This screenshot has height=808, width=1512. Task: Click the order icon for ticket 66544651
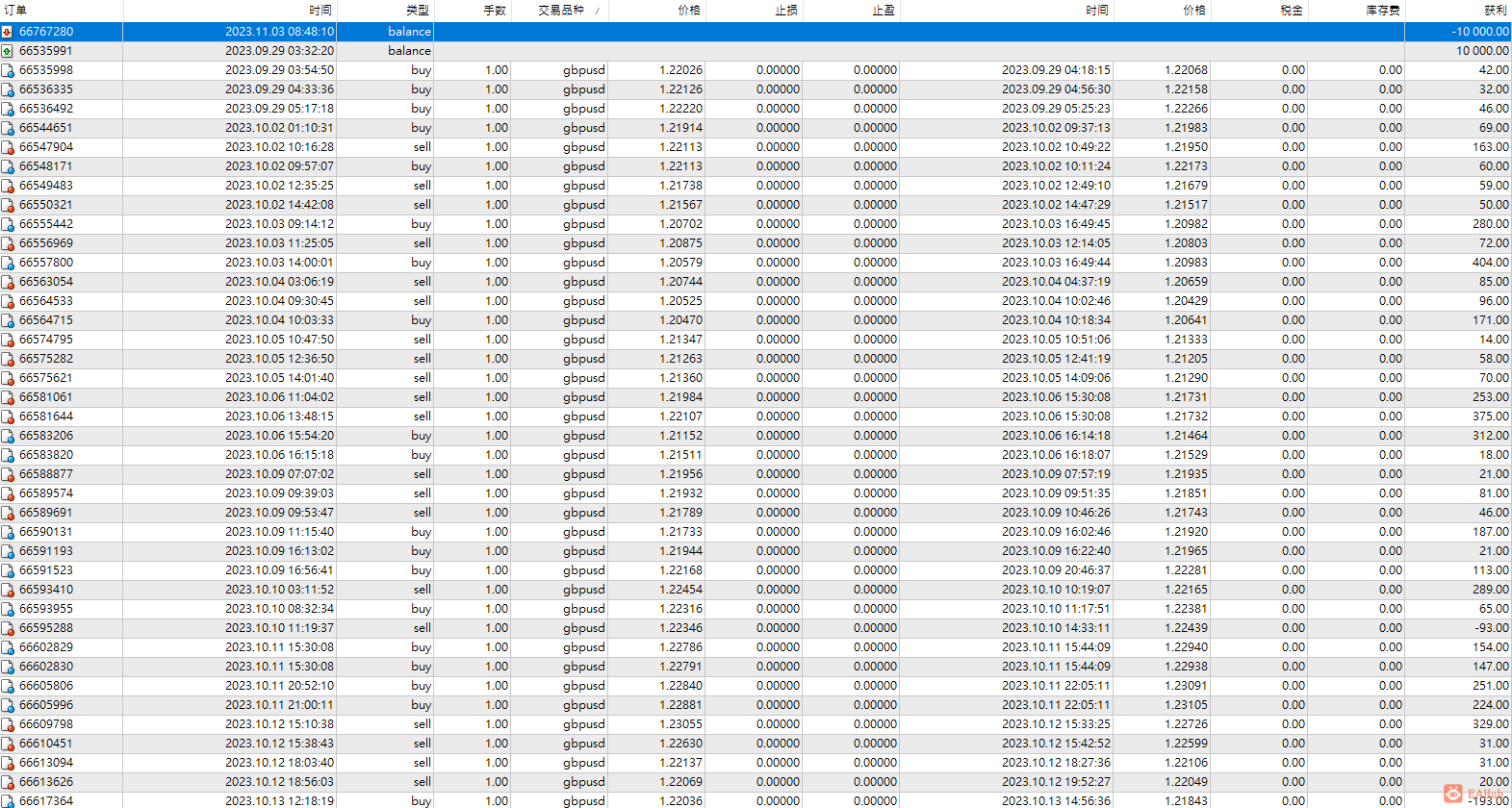tap(7, 128)
